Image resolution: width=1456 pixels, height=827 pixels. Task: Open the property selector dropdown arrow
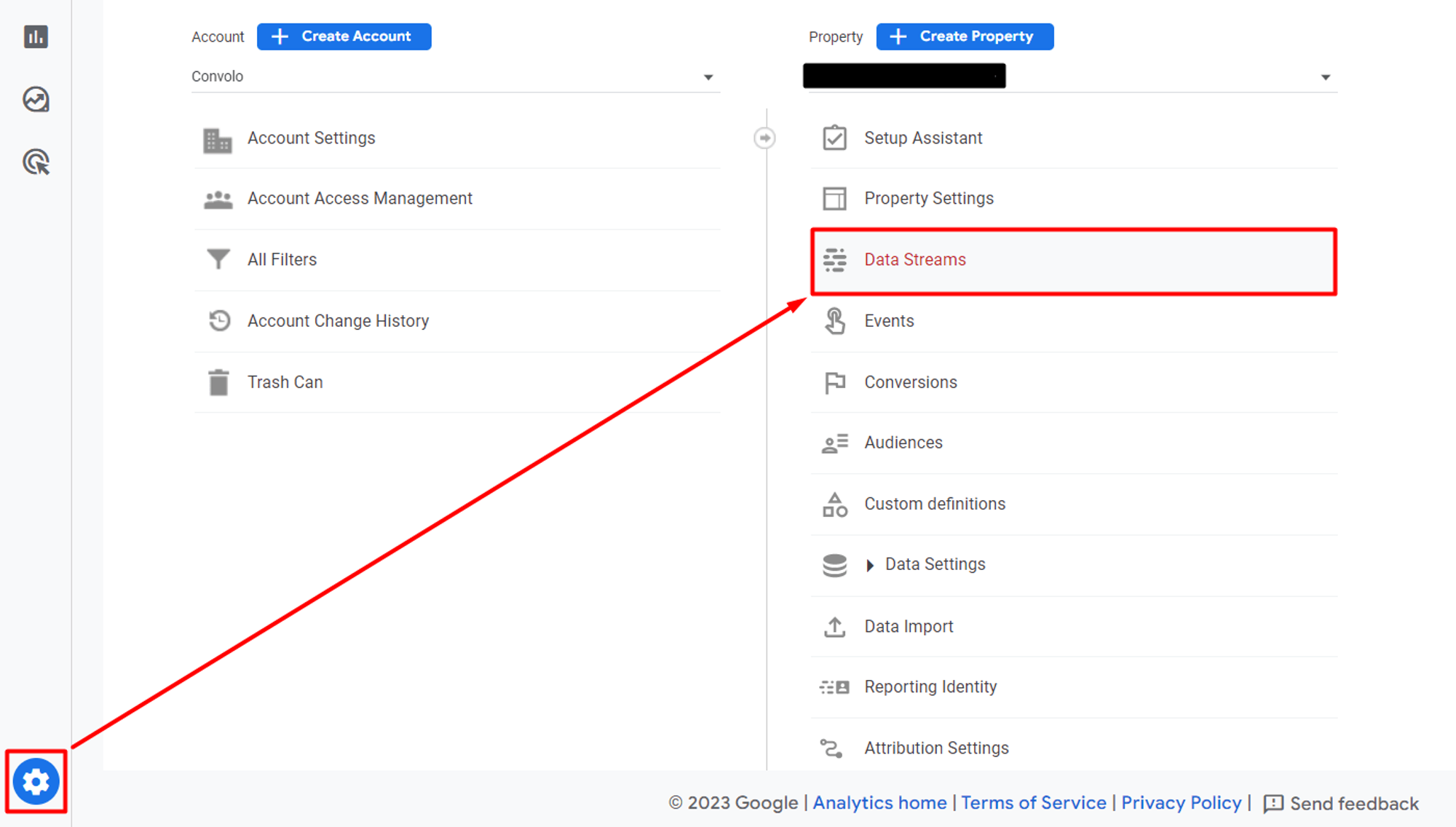point(1326,77)
